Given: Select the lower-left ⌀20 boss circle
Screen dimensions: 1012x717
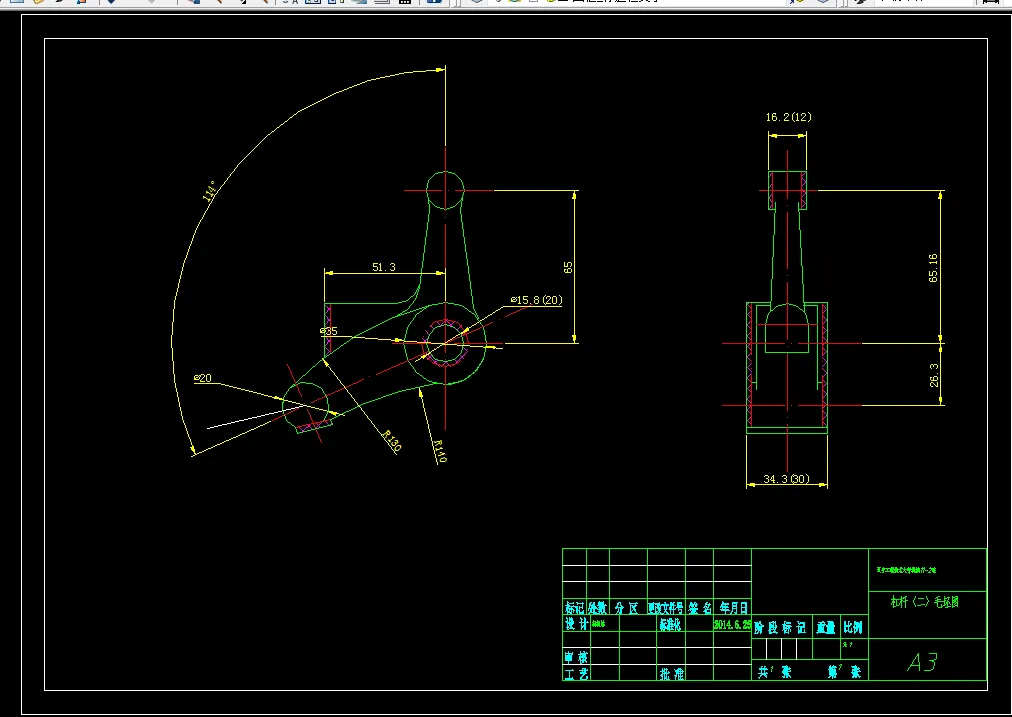Looking at the screenshot, I should (306, 405).
